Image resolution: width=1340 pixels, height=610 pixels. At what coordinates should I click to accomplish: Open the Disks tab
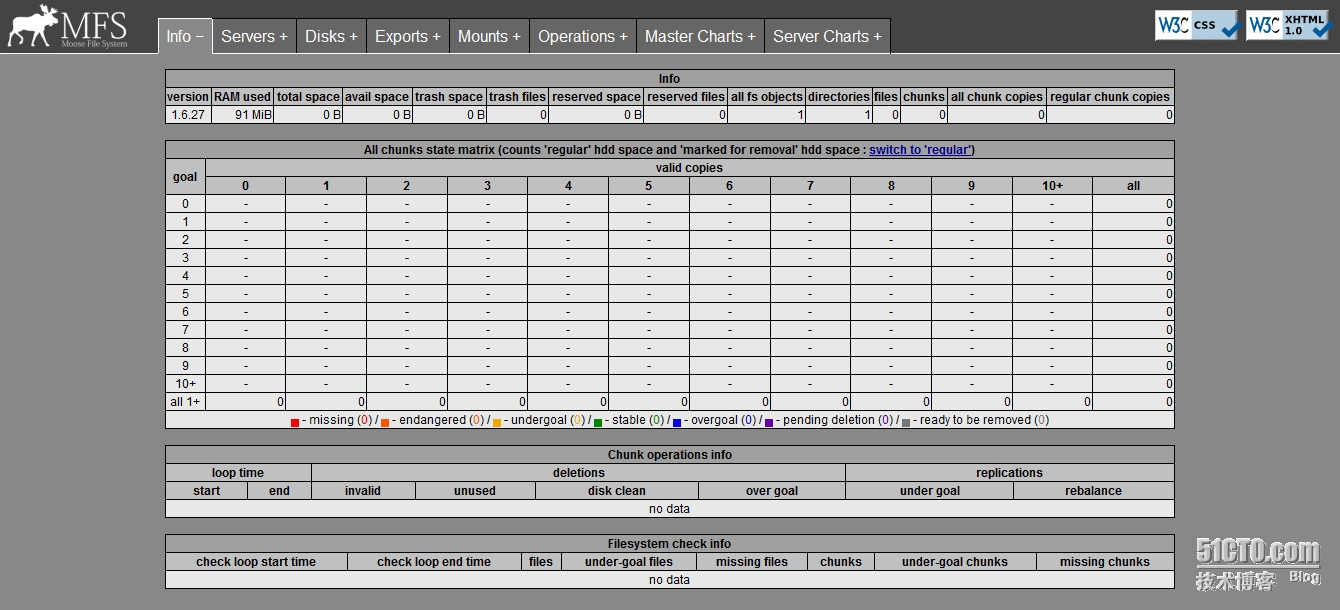tap(331, 36)
